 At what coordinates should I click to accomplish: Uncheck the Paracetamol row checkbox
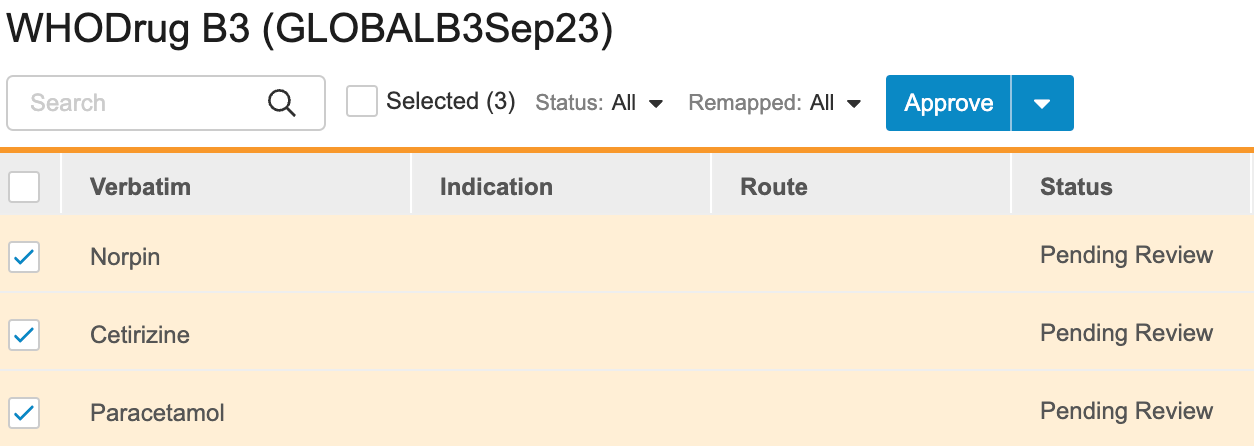point(24,412)
